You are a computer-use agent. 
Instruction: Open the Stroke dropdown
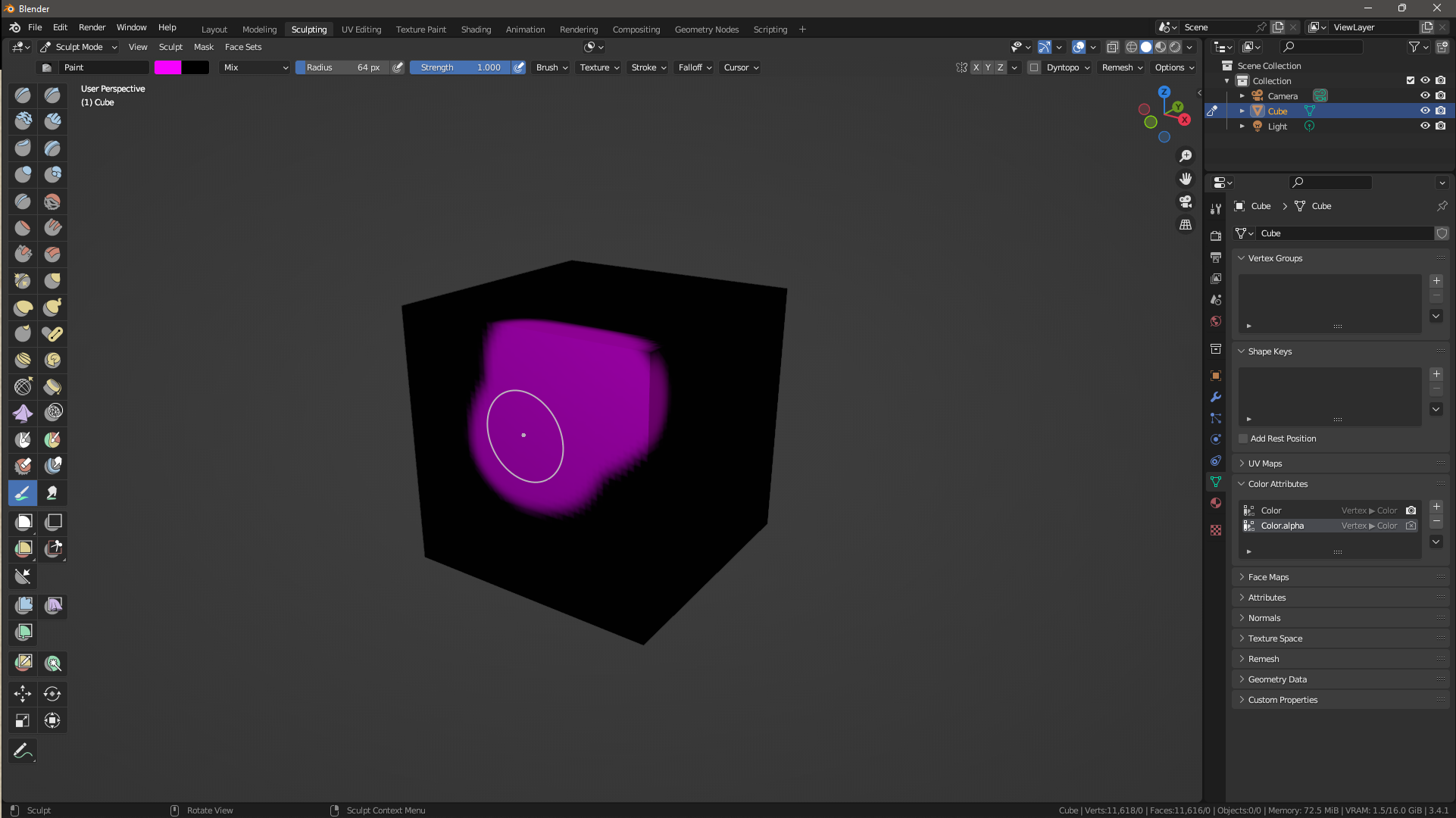[648, 67]
